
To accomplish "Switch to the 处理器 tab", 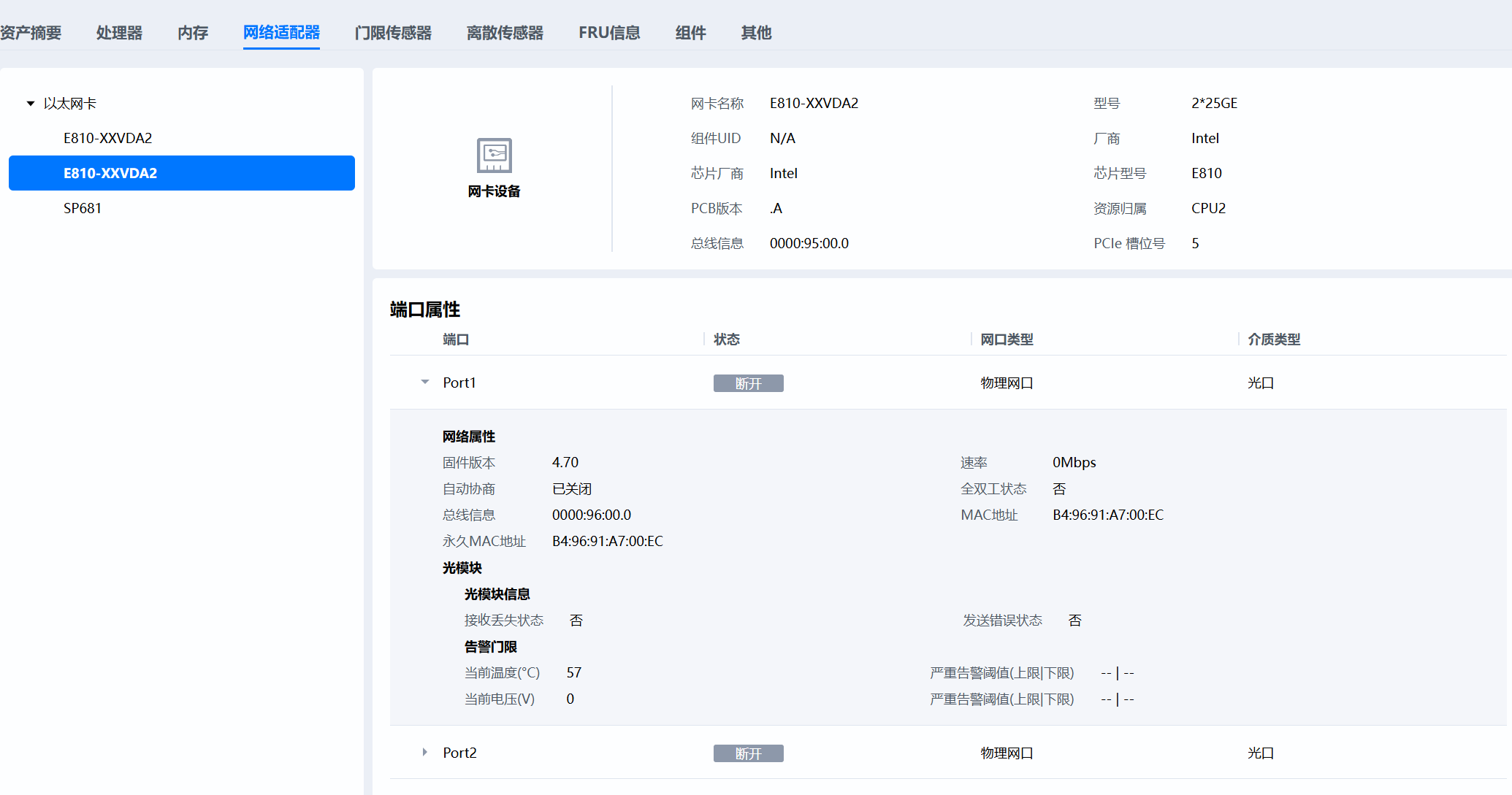I will click(119, 33).
